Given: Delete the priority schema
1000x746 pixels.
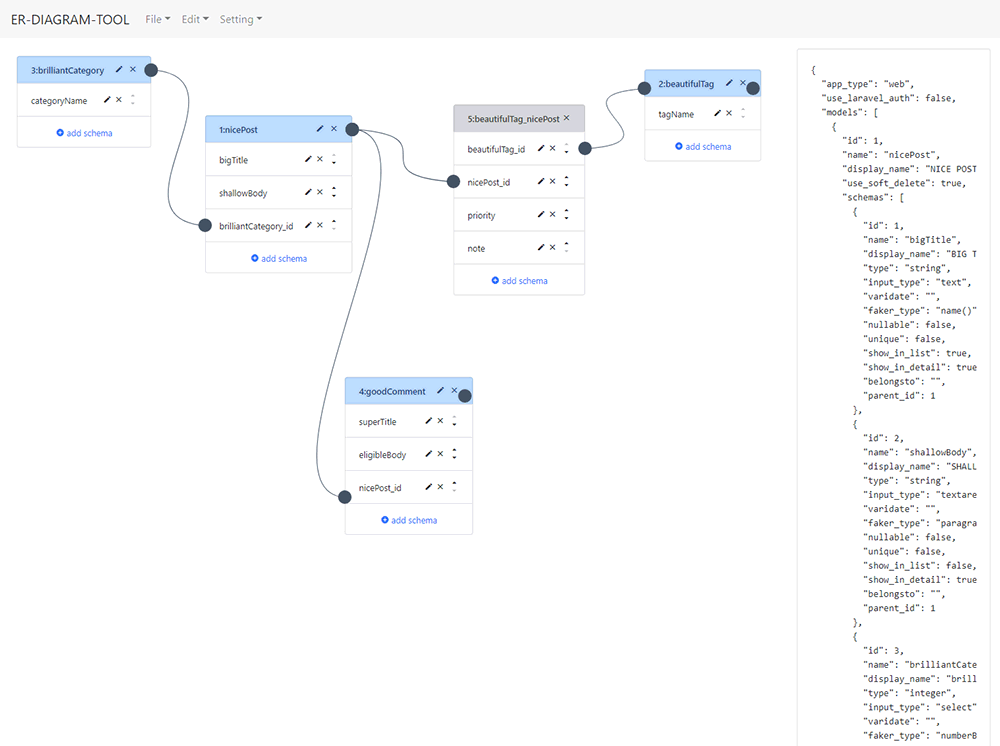Looking at the screenshot, I should click(x=552, y=214).
